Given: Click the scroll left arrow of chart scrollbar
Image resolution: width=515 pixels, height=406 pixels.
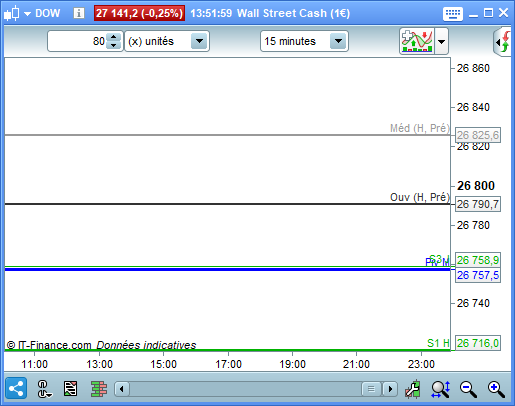Looking at the screenshot, I should tap(122, 389).
